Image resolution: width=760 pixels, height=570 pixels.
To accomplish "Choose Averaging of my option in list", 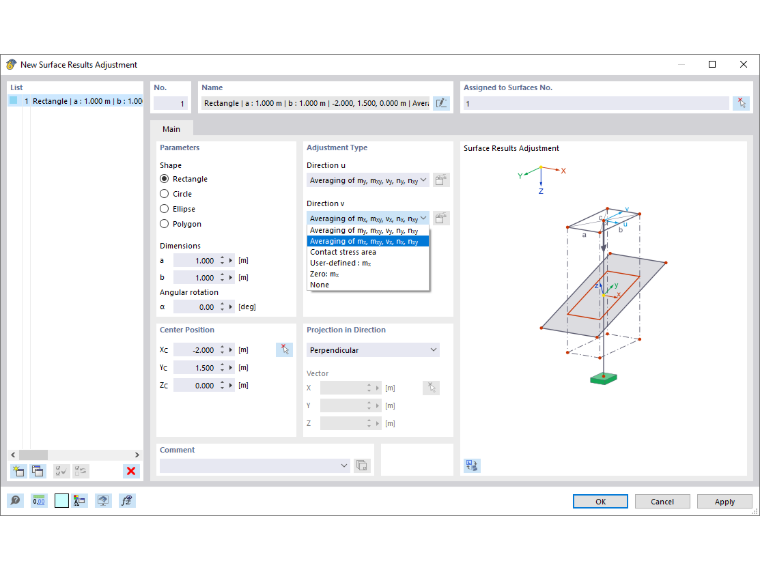I will [368, 230].
